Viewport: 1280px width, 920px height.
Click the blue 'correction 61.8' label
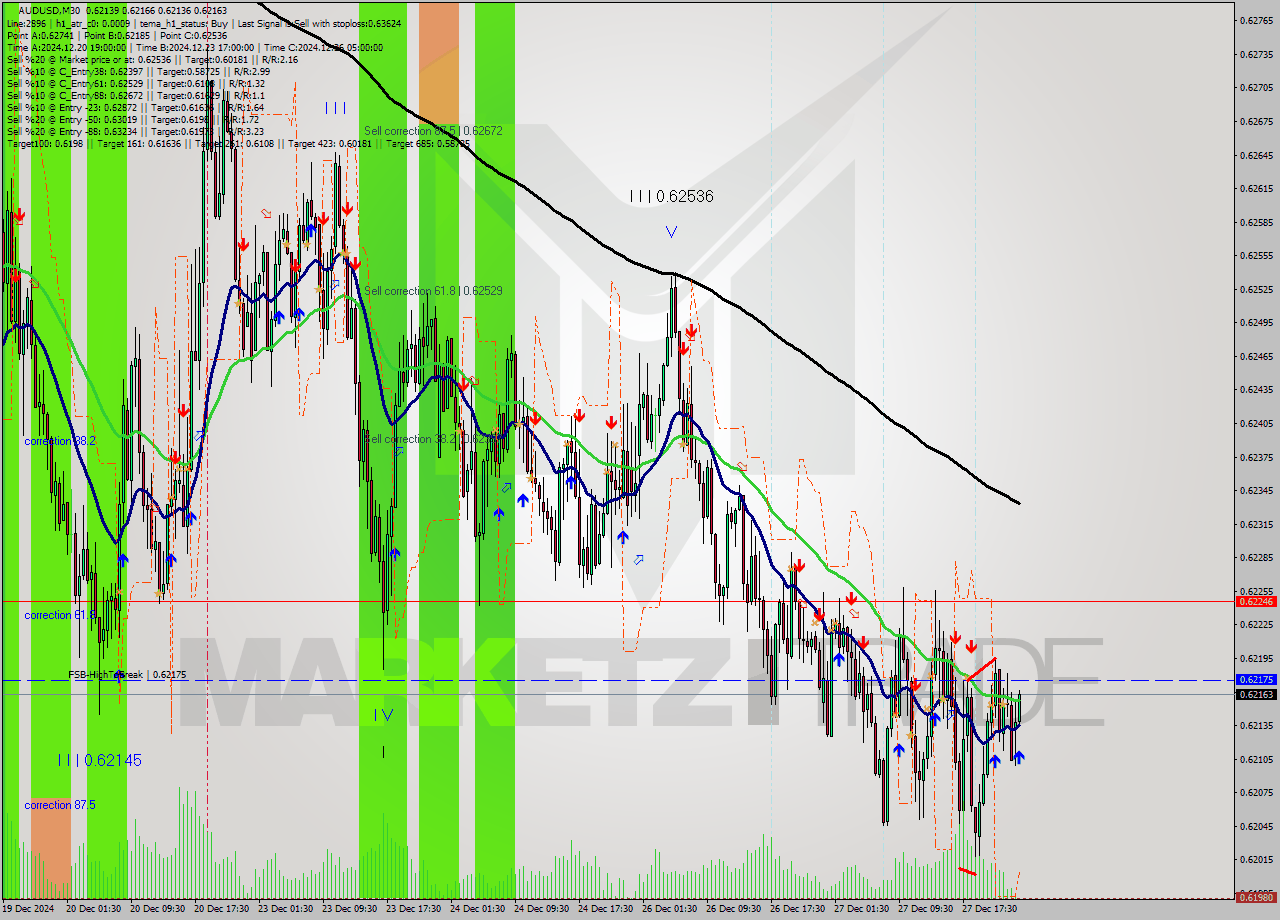tap(60, 615)
